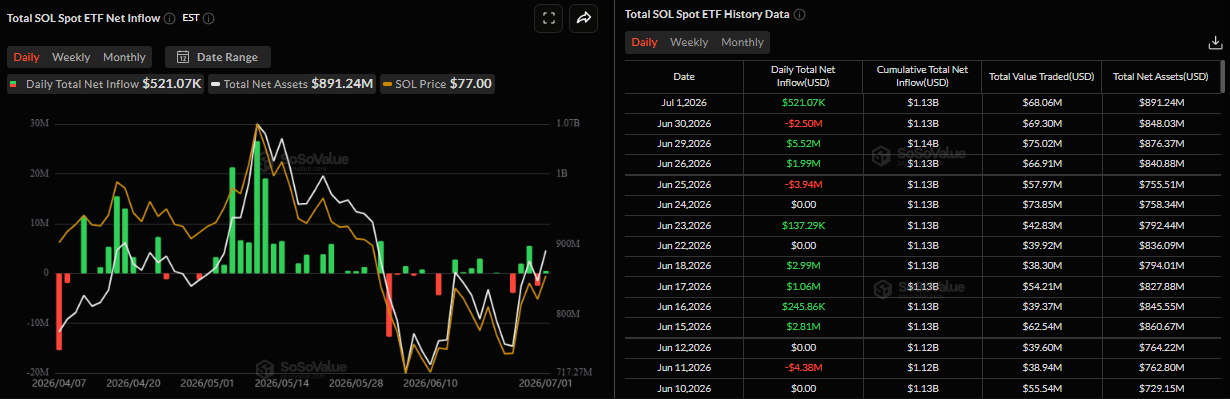
Task: Switch chart to Monthly view
Action: click(124, 57)
